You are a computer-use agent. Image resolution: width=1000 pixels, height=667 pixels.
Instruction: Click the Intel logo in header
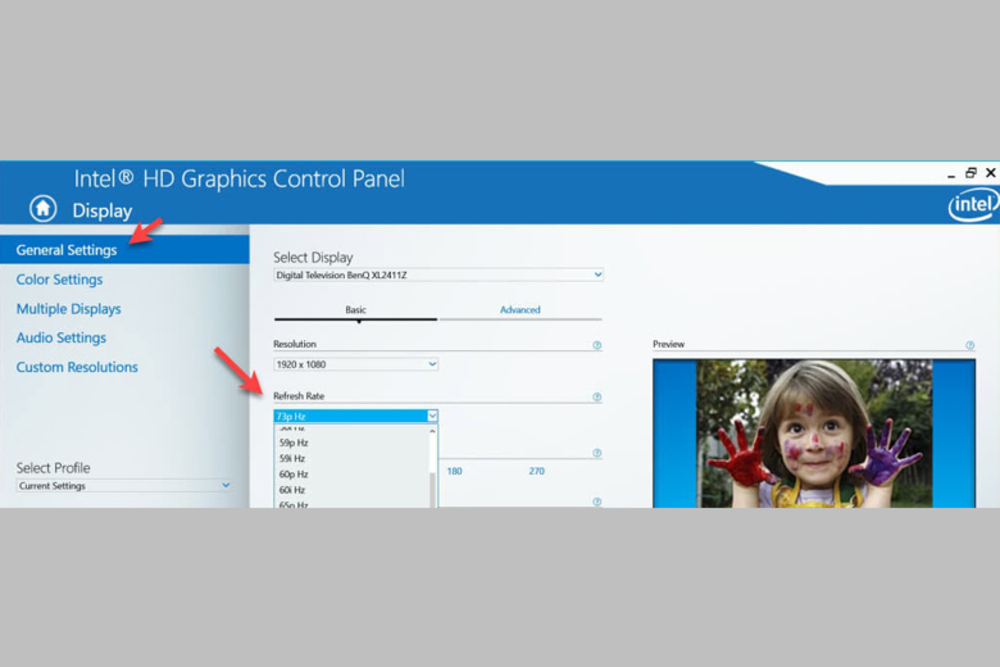tap(972, 206)
